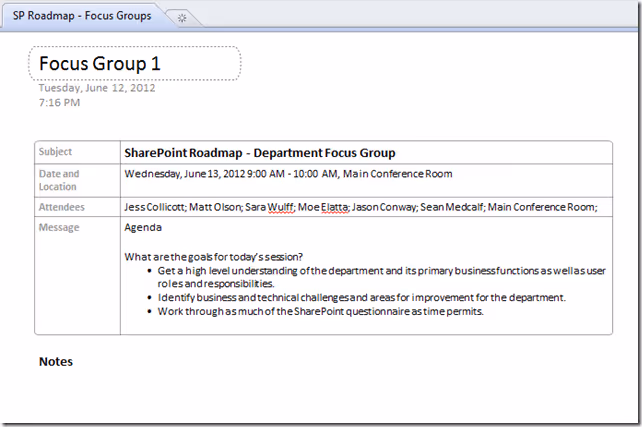The width and height of the screenshot is (642, 427).
Task: Select the Subject label cell
Action: click(77, 152)
